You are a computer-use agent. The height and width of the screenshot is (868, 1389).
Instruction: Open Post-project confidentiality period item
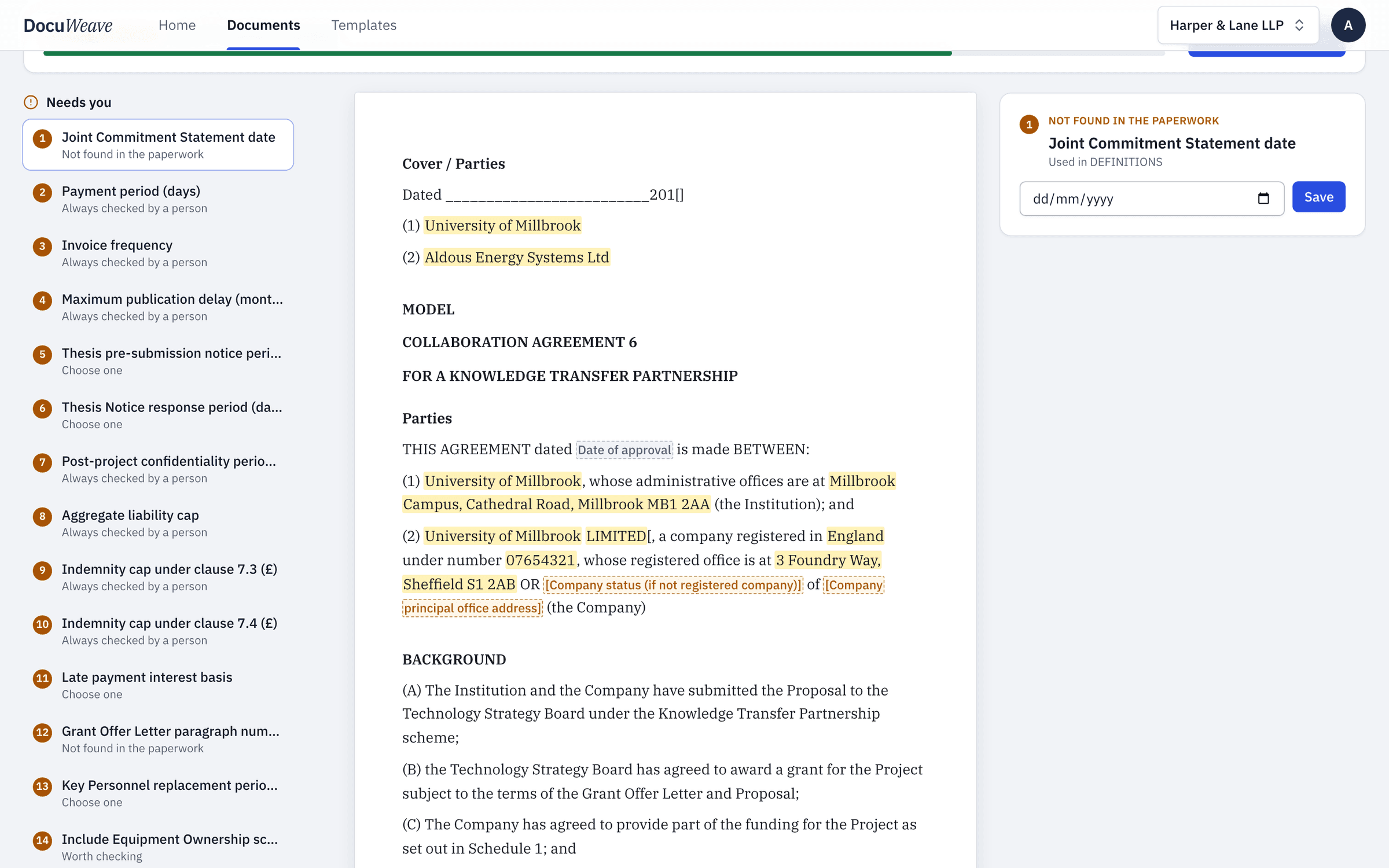point(158,469)
